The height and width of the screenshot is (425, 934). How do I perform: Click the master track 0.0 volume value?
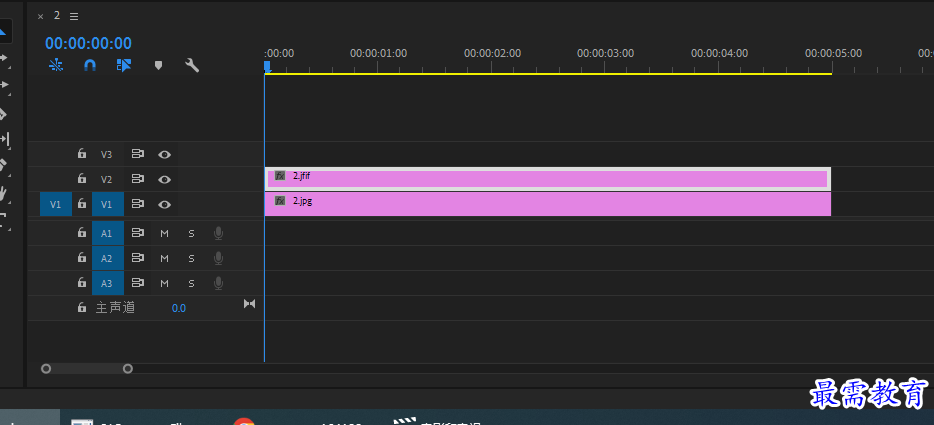(179, 308)
